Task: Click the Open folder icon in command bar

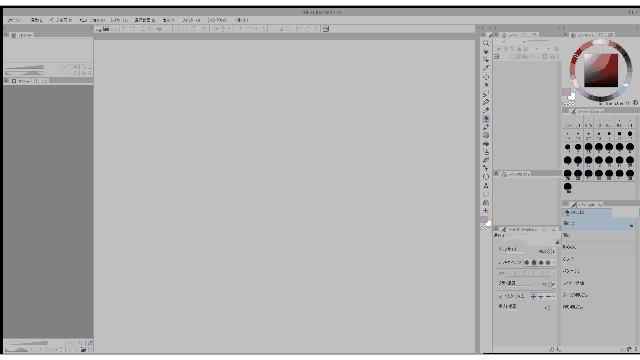Action: (106, 29)
